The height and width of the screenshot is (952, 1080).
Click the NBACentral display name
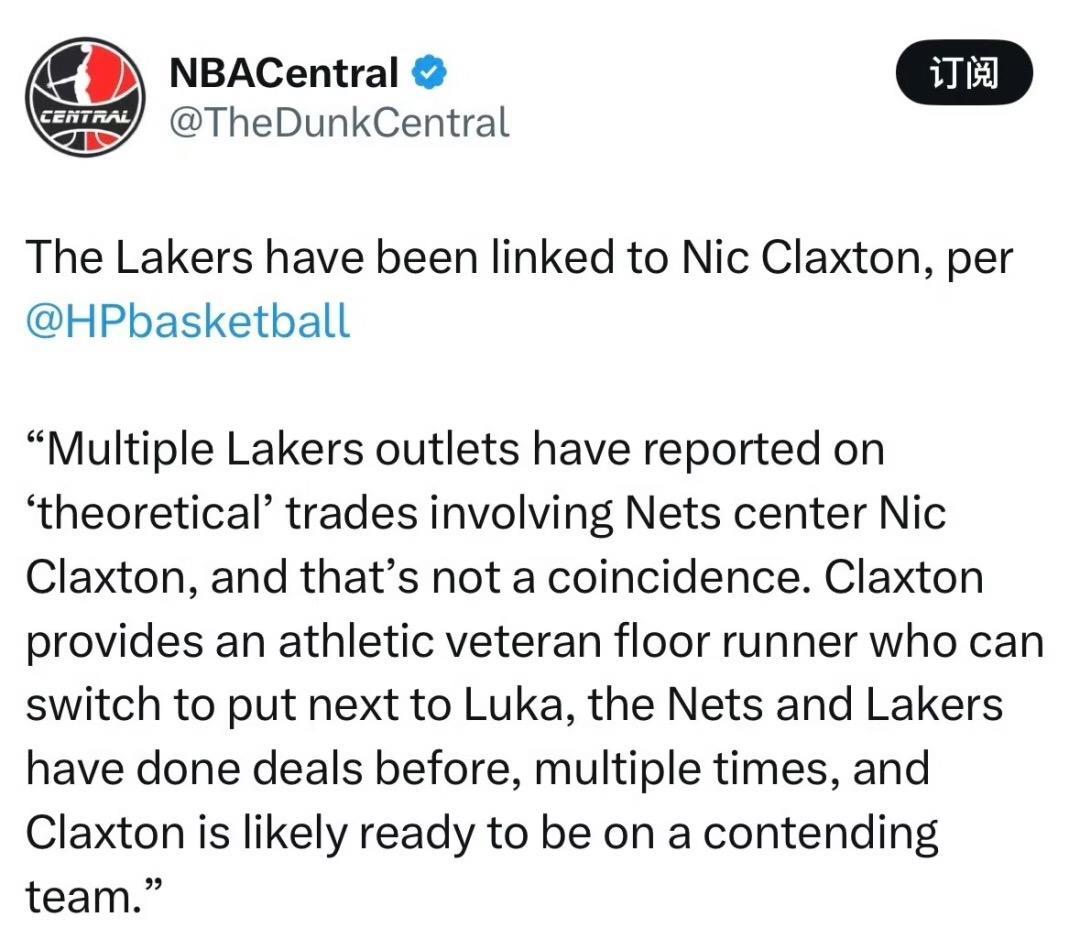coord(284,72)
